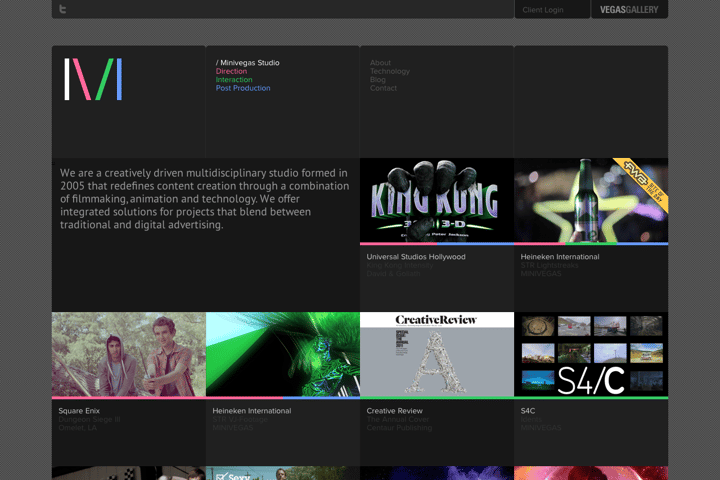720x480 pixels.
Task: Open the partially visible Sexy thumbnail
Action: (x=283, y=473)
